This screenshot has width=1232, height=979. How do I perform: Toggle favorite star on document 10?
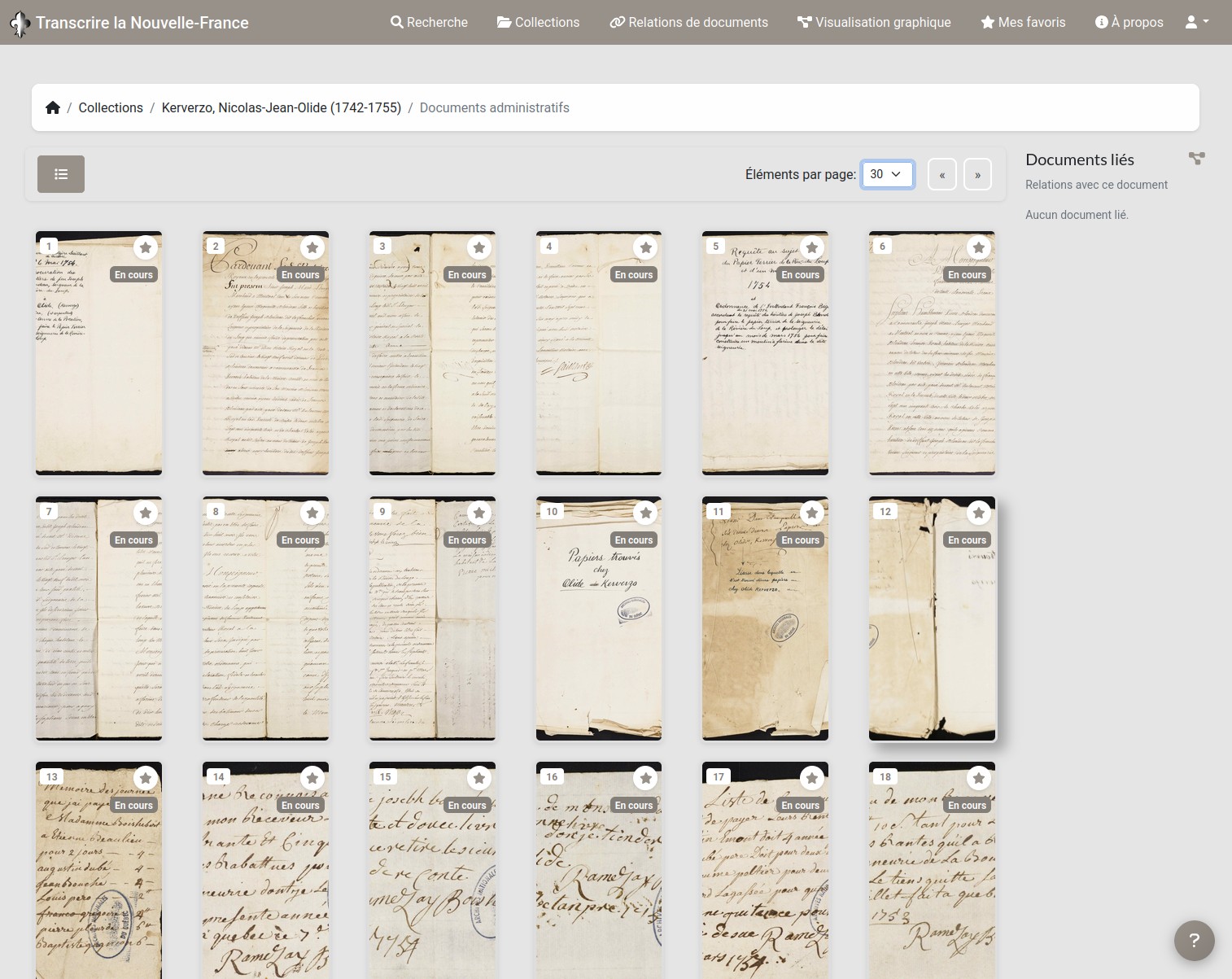(645, 513)
